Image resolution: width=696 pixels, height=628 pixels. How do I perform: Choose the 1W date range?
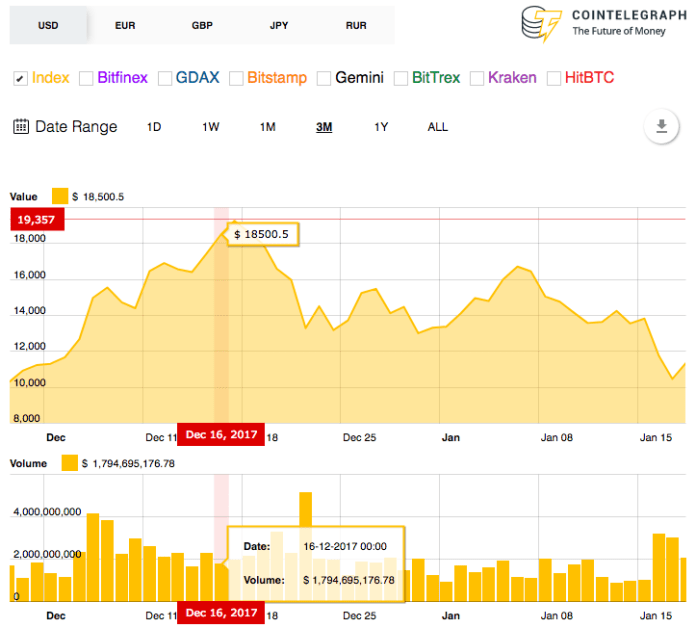210,127
